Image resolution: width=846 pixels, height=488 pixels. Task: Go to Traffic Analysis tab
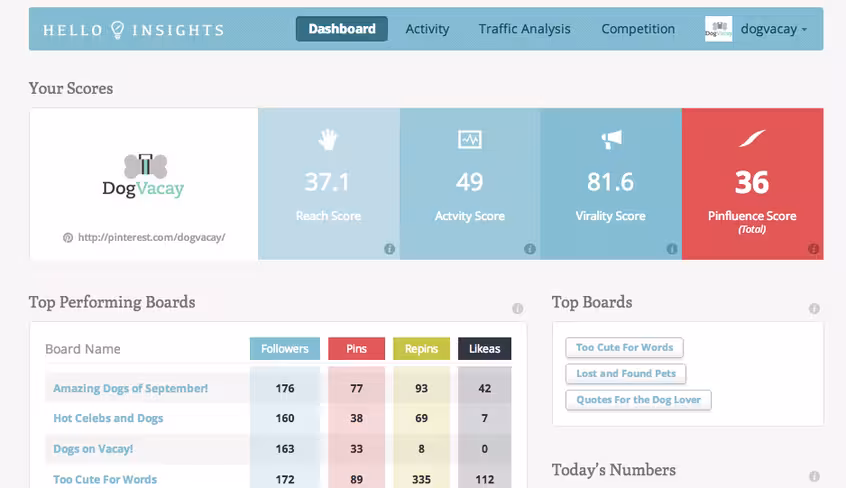pyautogui.click(x=524, y=29)
